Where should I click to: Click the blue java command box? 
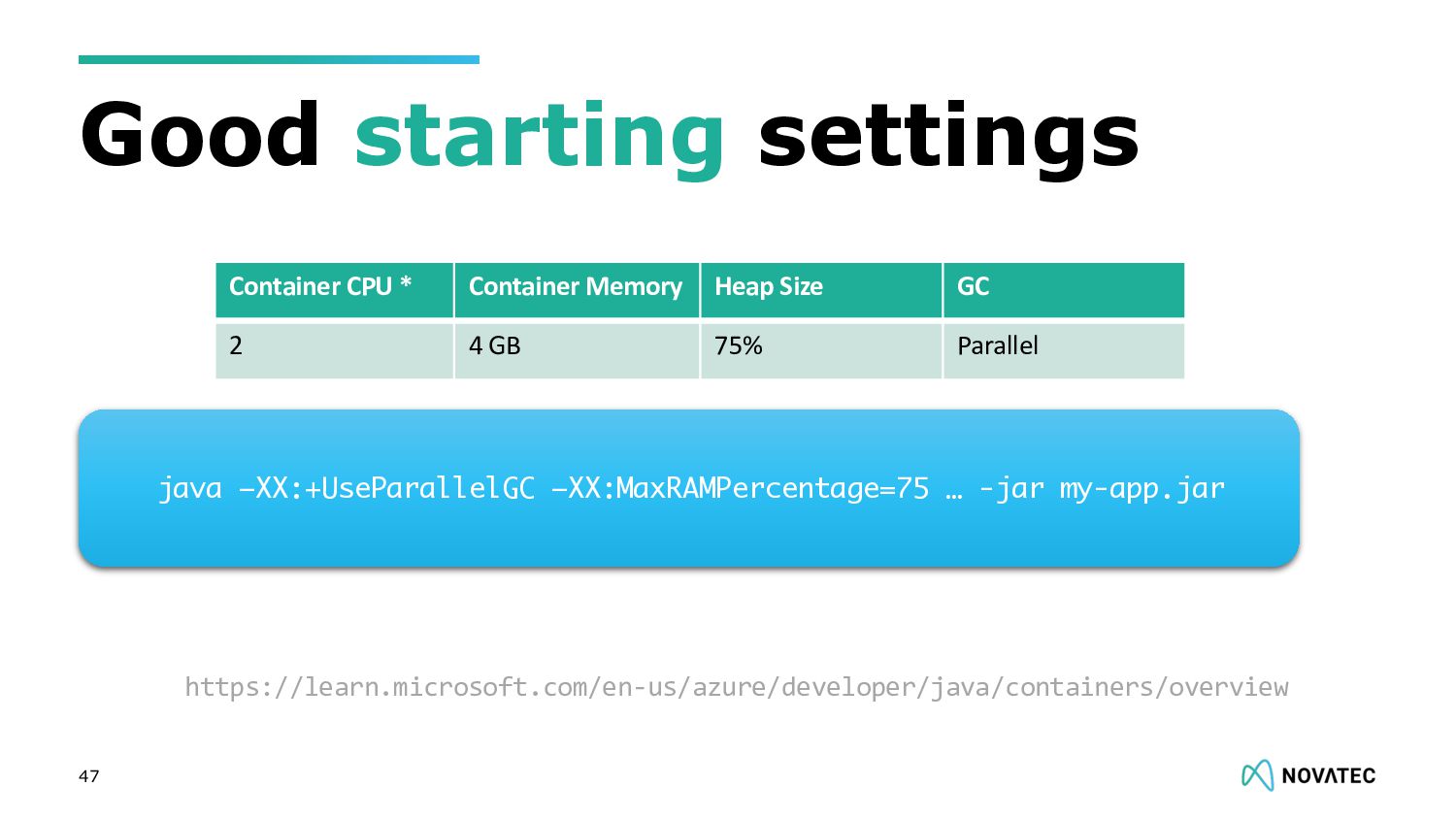click(689, 488)
